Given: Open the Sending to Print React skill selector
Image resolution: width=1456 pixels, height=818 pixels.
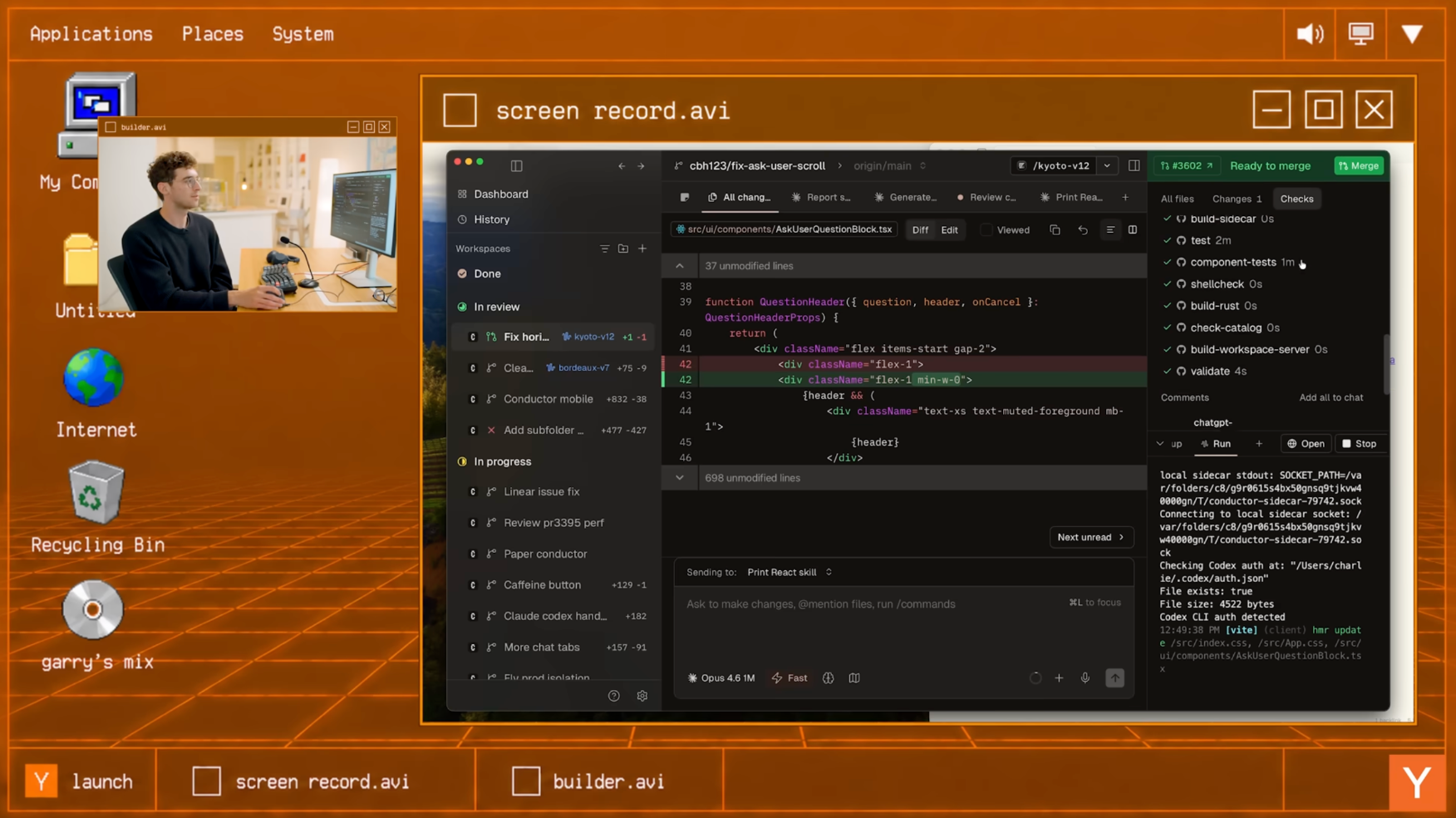Looking at the screenshot, I should pos(789,572).
